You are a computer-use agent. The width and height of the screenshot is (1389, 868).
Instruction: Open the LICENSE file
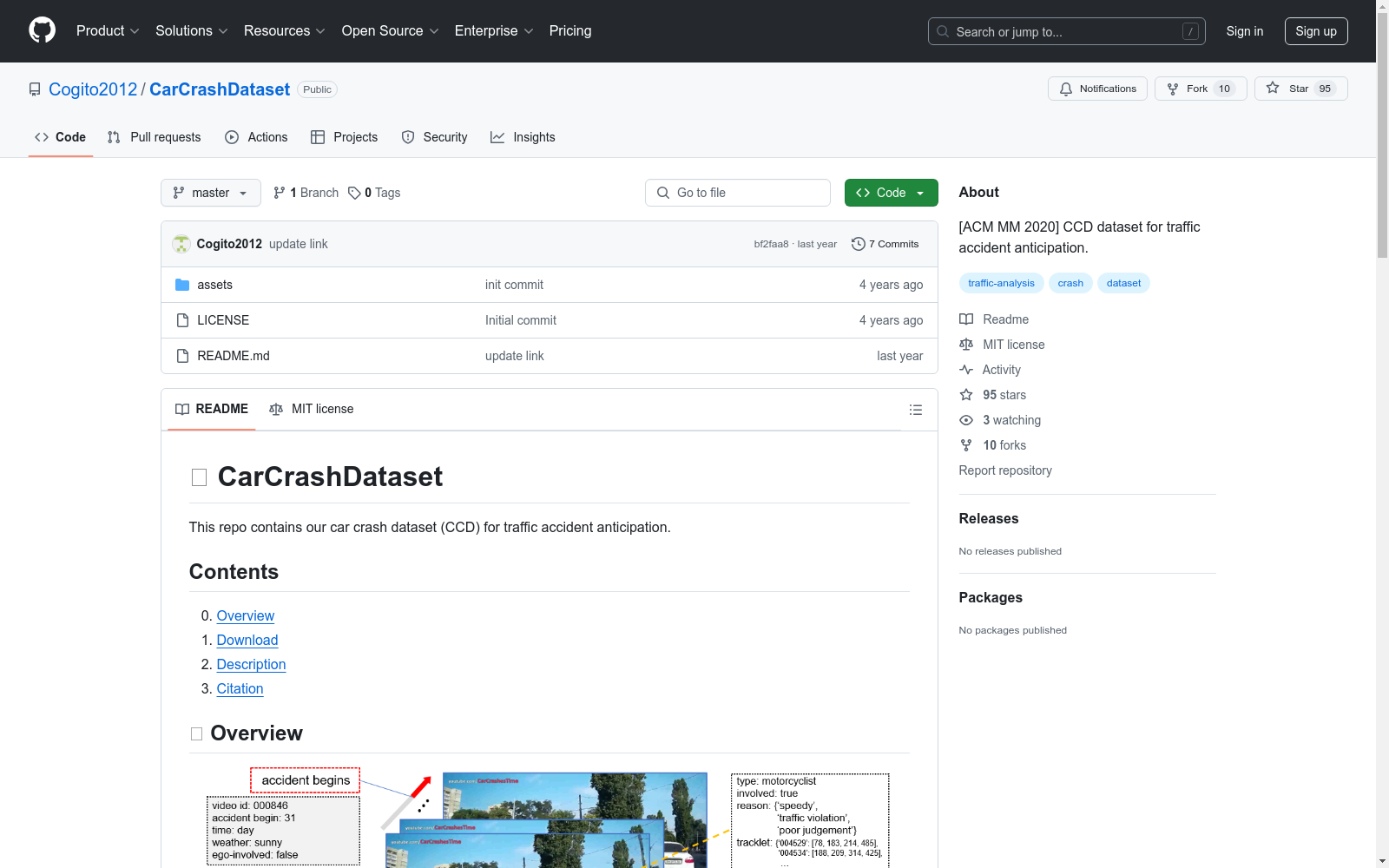click(223, 320)
